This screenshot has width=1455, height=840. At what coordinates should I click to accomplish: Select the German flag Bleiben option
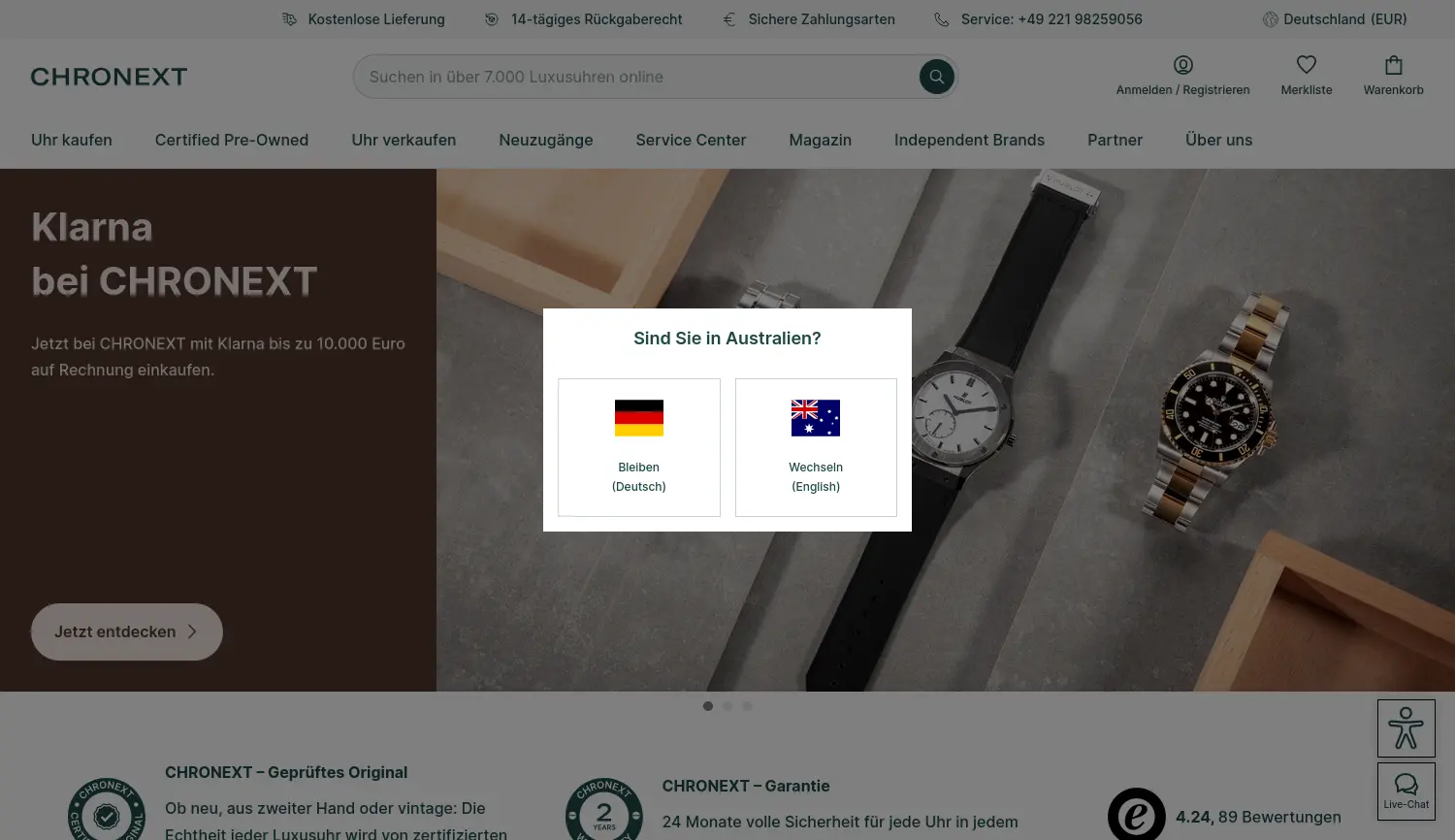coord(639,447)
